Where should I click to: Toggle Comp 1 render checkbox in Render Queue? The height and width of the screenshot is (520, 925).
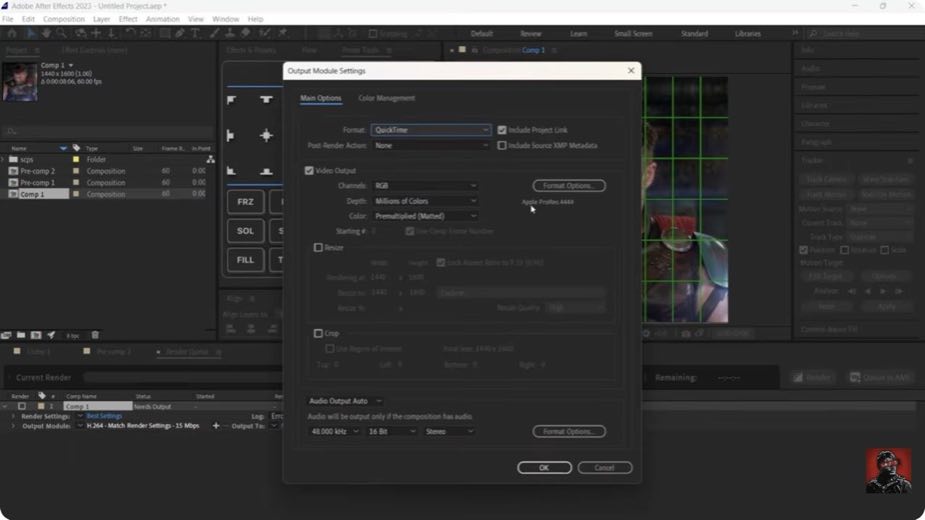22,406
